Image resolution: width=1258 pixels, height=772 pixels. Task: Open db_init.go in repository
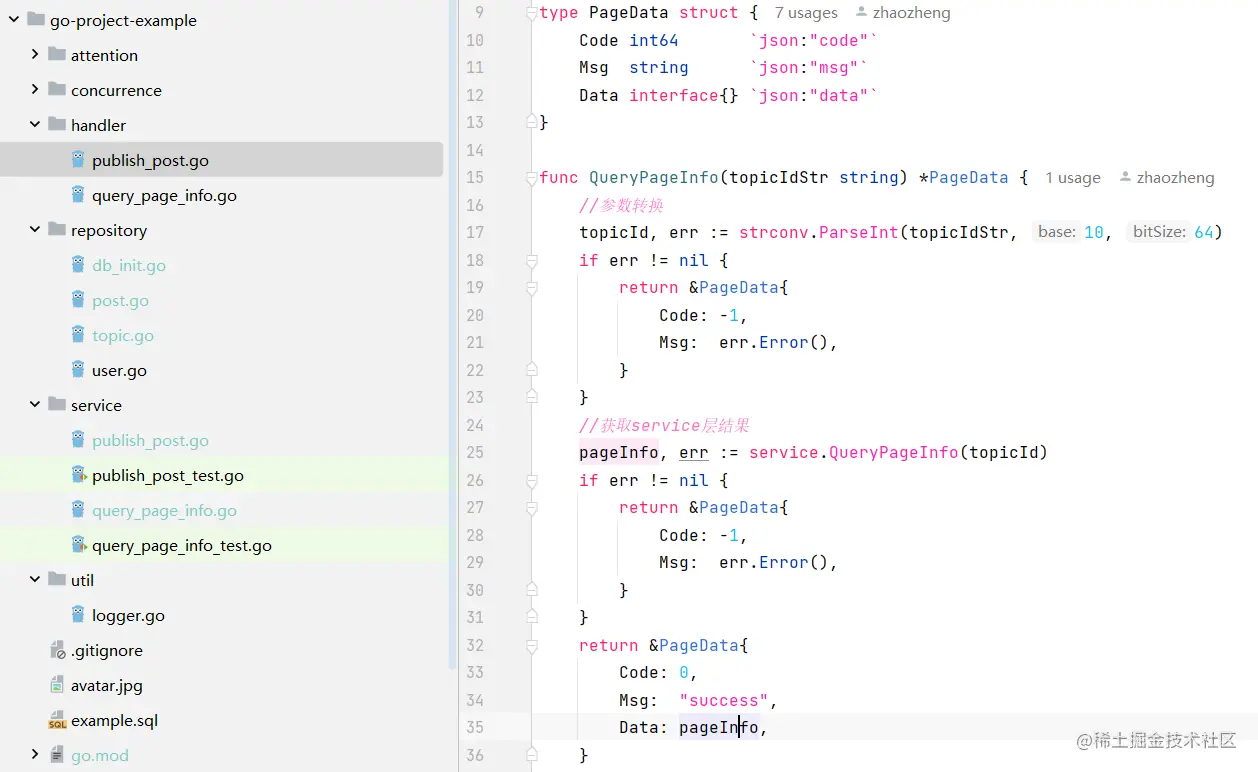(x=129, y=265)
